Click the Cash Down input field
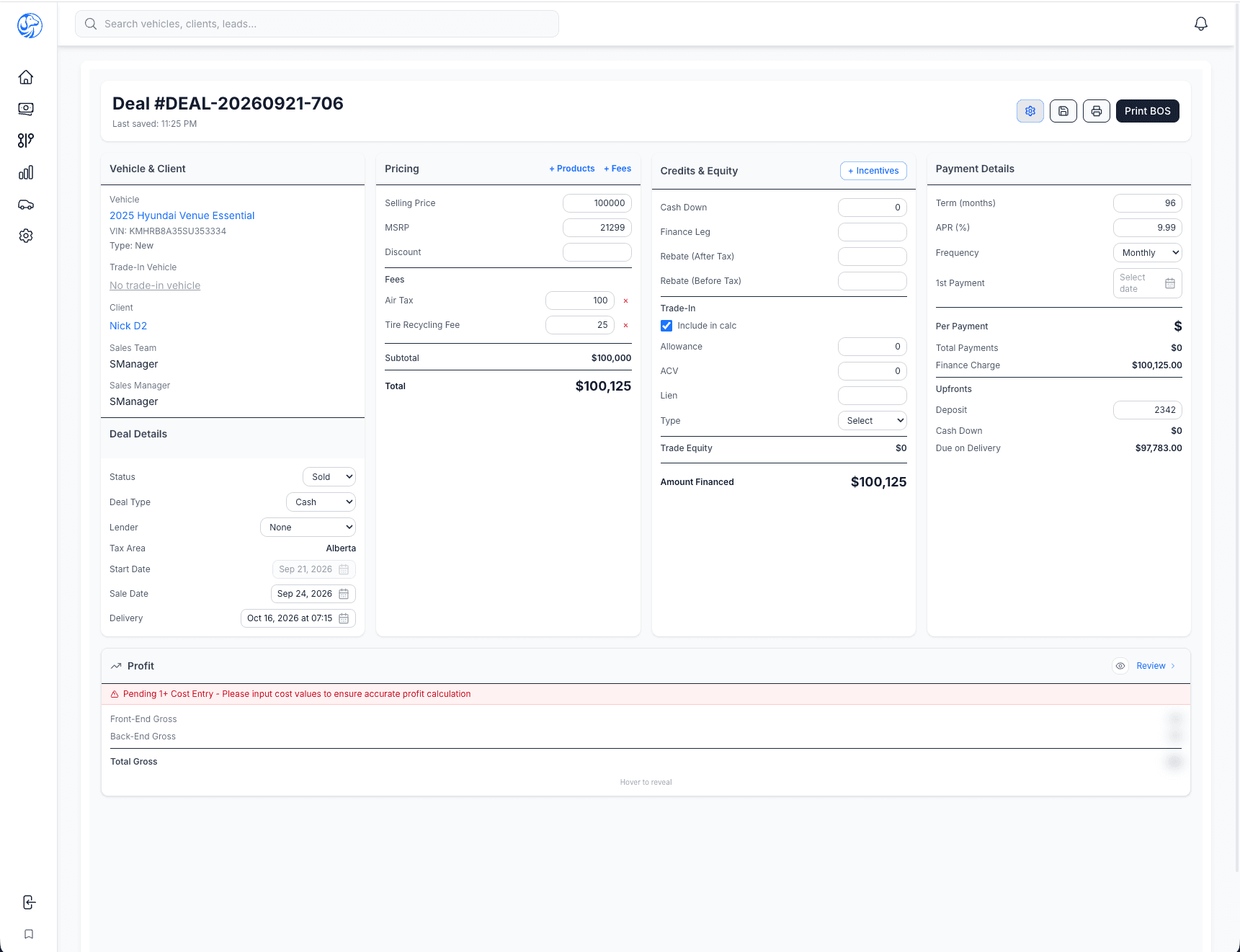The image size is (1240, 952). pos(872,208)
